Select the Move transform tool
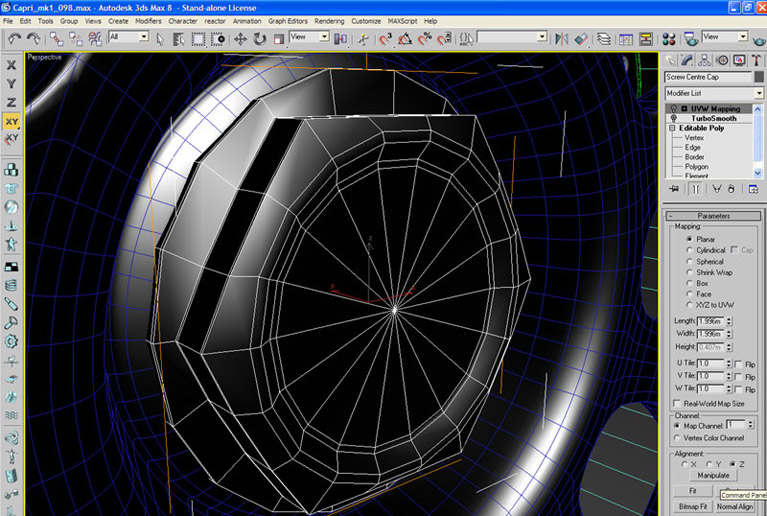The image size is (767, 516). [x=241, y=38]
